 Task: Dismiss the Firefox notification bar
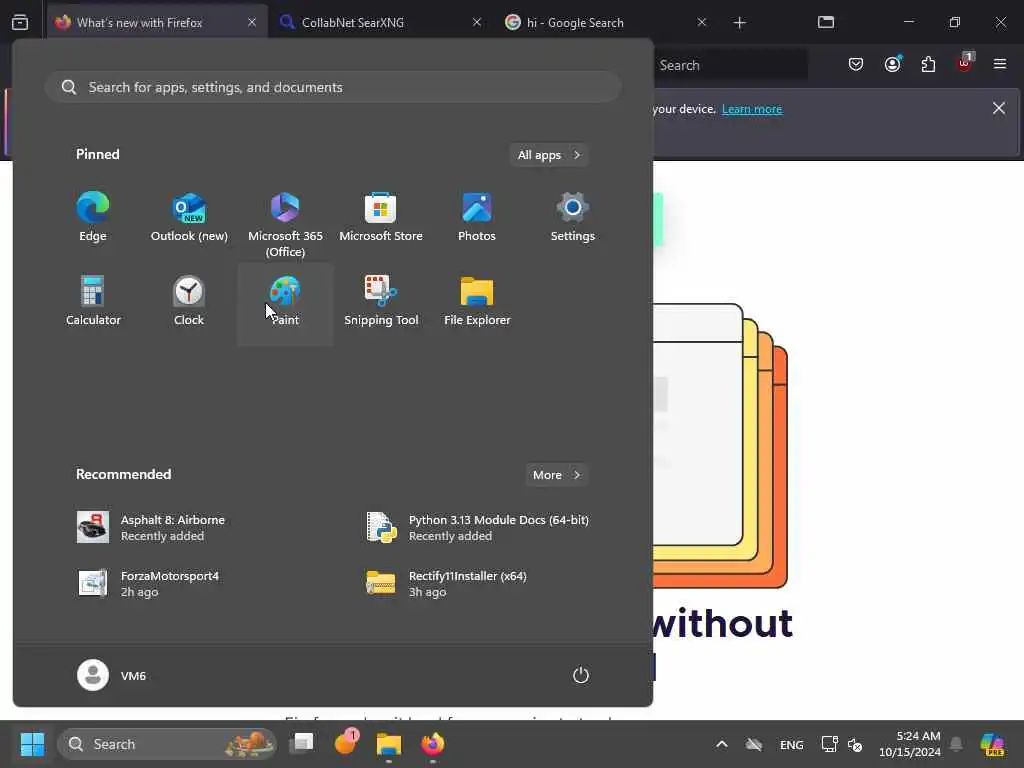(999, 108)
